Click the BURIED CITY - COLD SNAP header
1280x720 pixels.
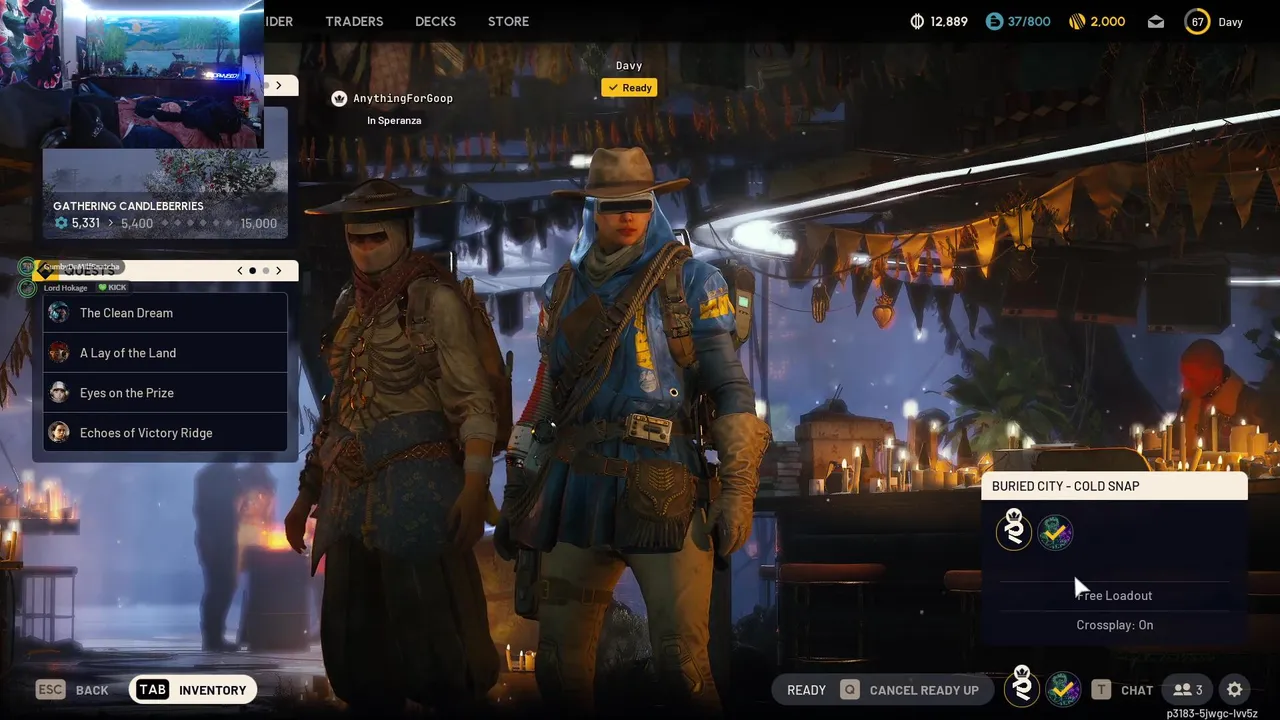(1114, 486)
